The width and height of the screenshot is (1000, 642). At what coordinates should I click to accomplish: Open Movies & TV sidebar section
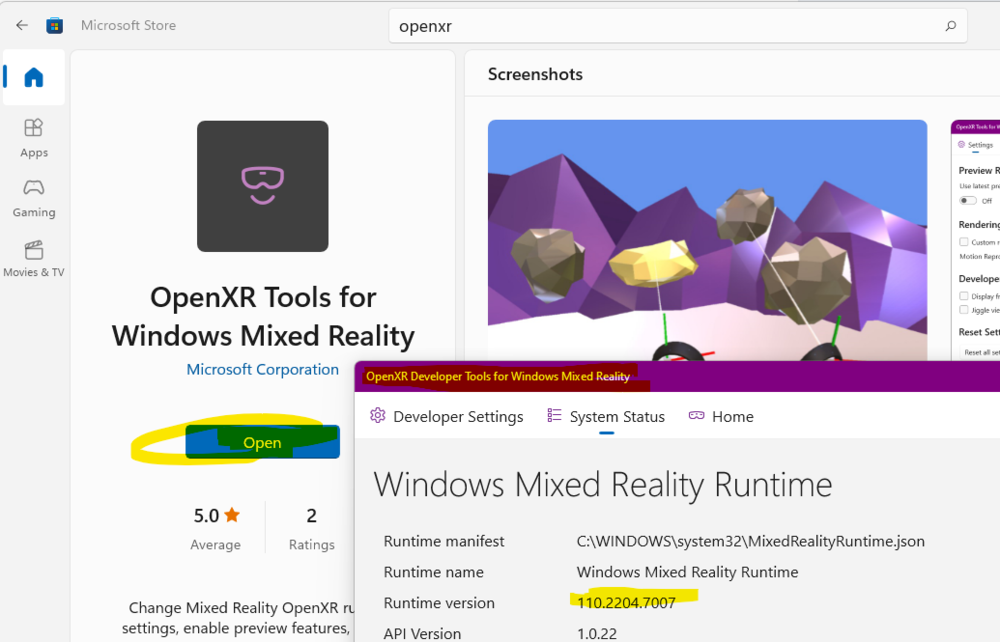pos(34,258)
